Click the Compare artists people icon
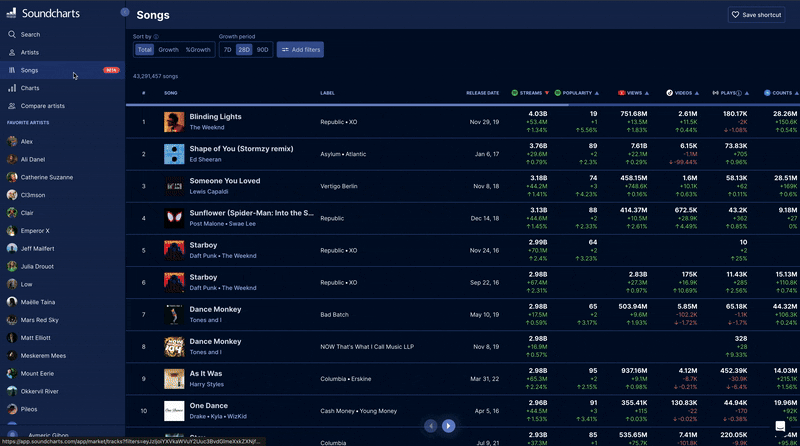 tap(11, 106)
